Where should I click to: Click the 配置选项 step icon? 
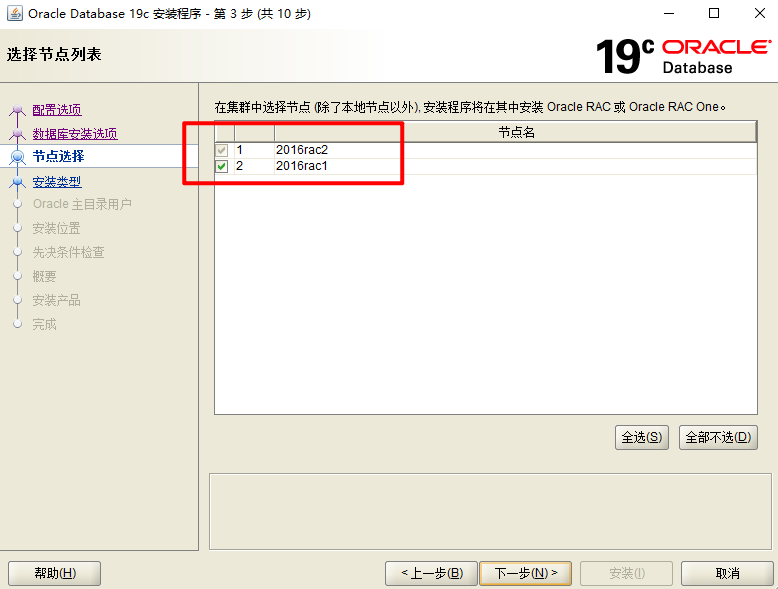[x=17, y=111]
